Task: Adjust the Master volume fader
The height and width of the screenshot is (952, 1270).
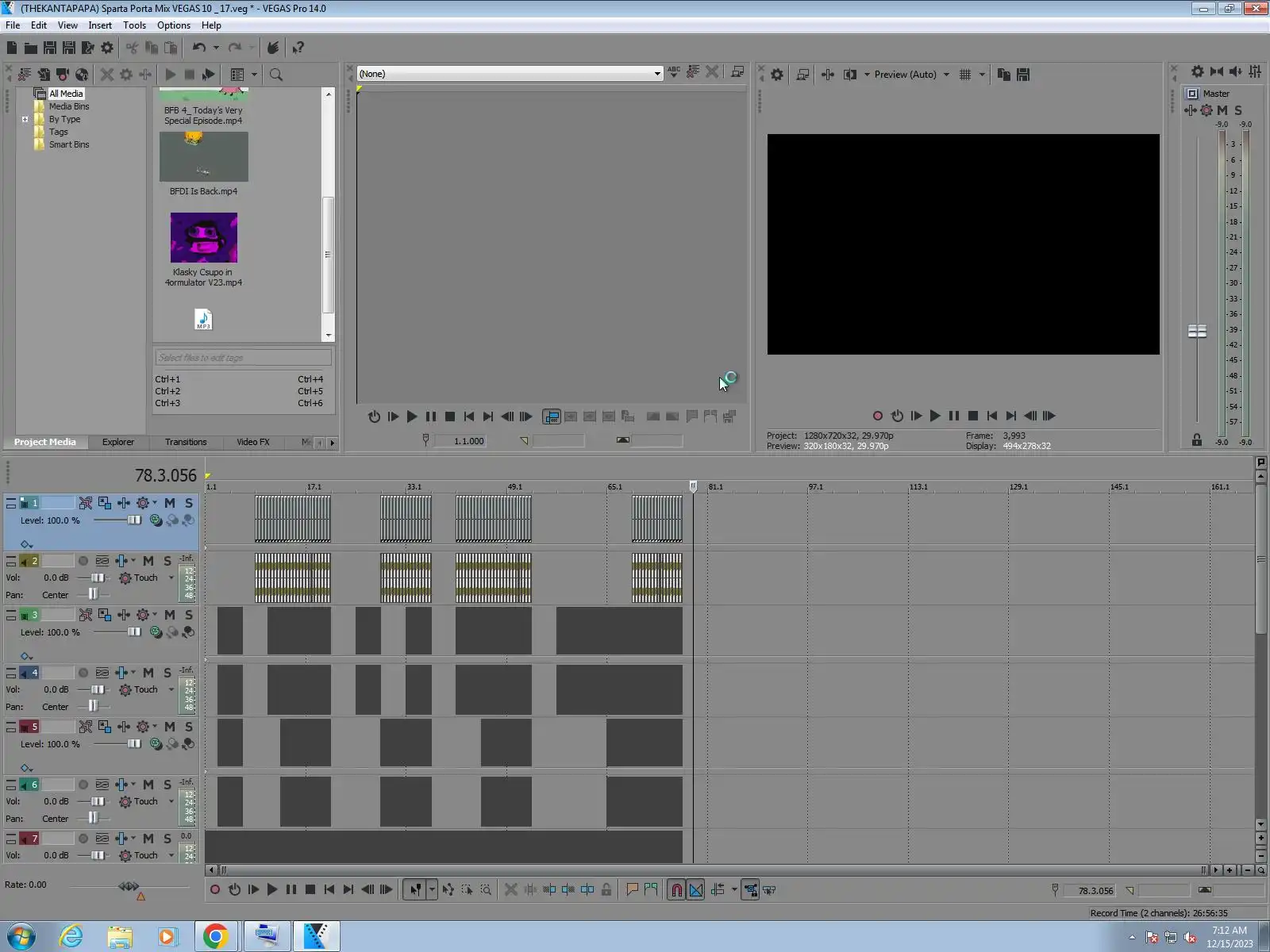Action: [1197, 332]
